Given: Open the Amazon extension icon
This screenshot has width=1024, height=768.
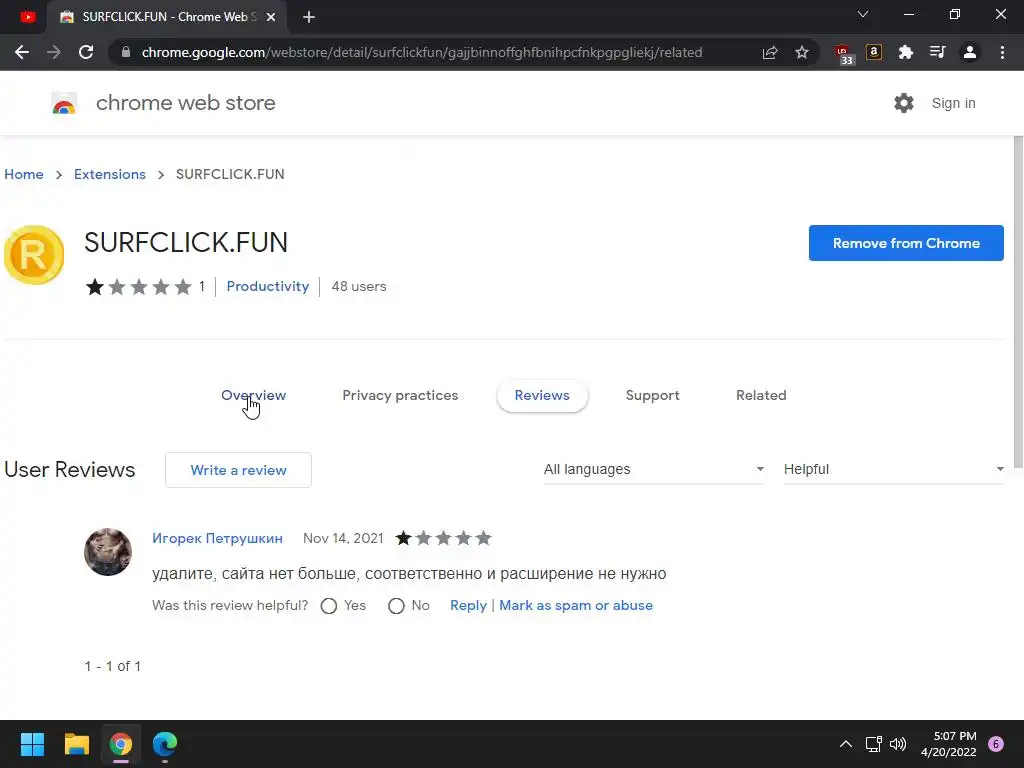Looking at the screenshot, I should 874,52.
